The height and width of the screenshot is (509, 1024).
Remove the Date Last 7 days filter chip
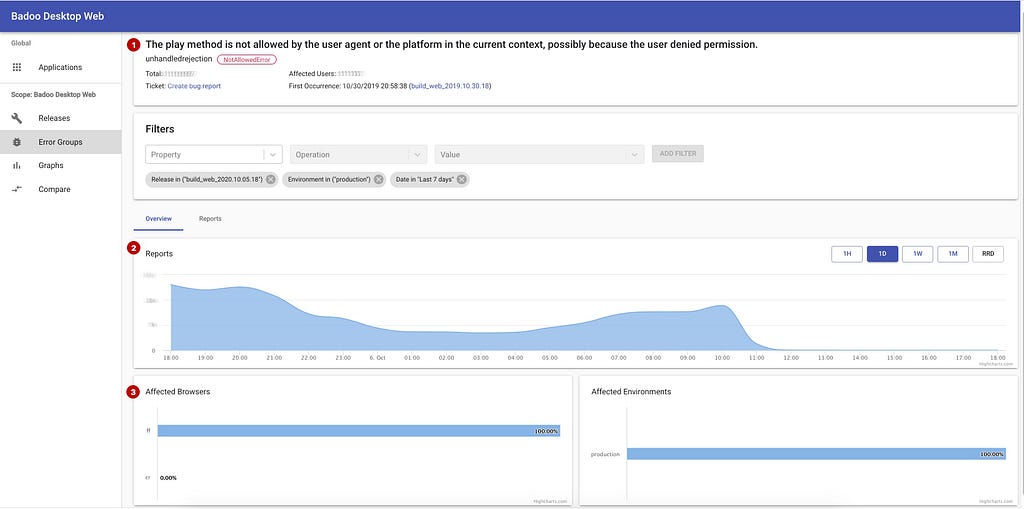(462, 180)
